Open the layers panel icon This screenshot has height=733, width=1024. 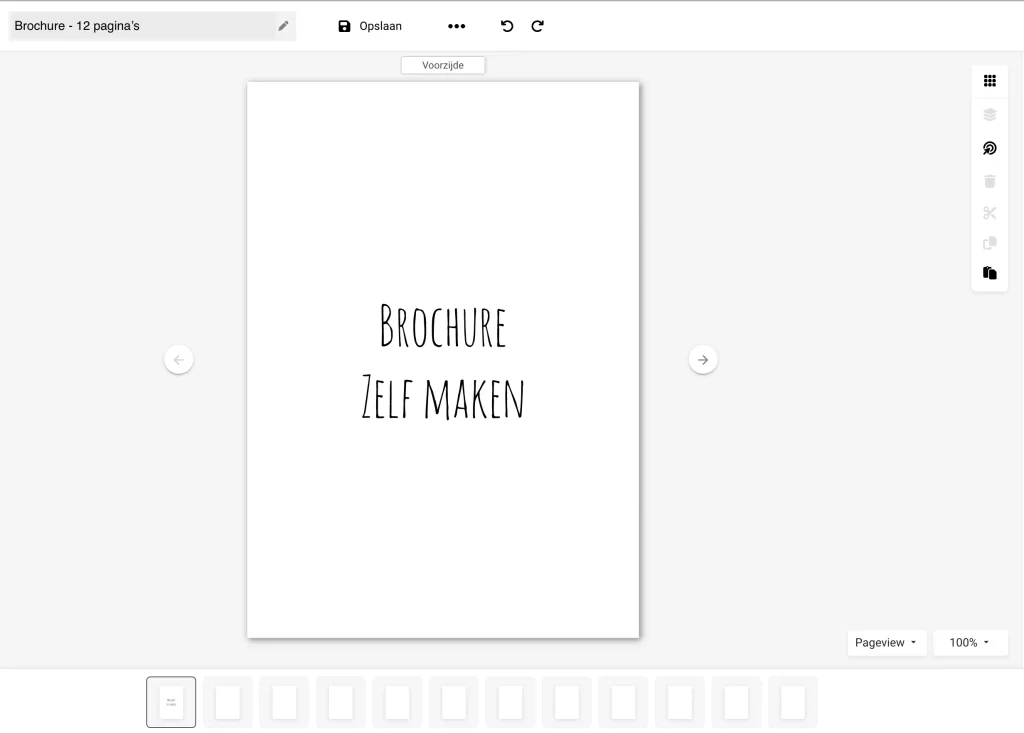pos(989,115)
